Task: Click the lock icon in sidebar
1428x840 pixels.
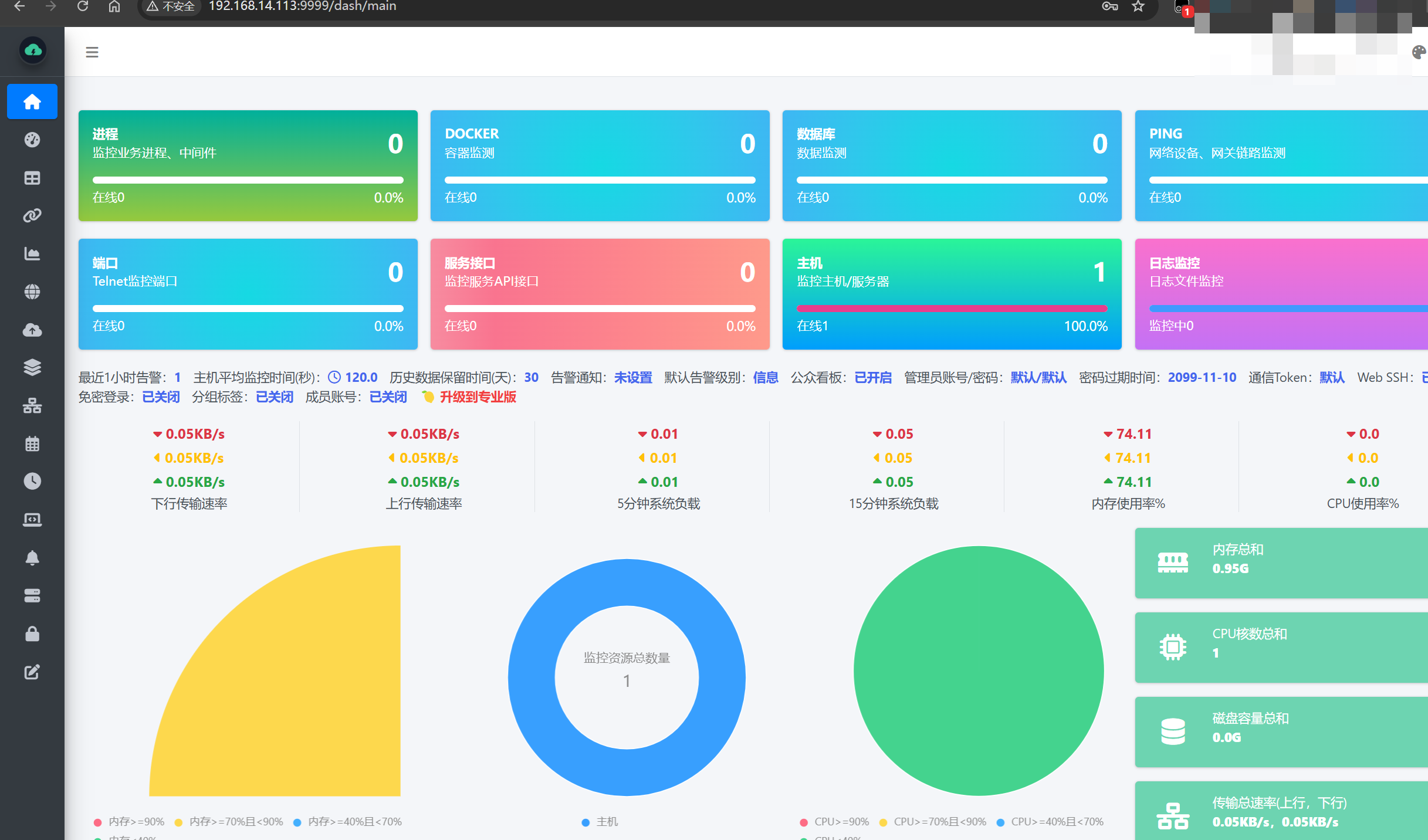Action: (32, 634)
